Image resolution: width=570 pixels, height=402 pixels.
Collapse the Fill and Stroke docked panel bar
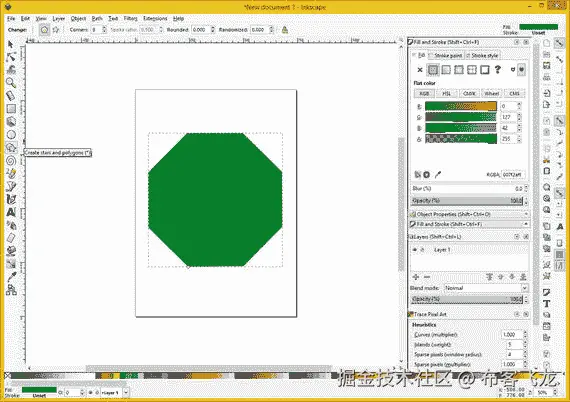[x=469, y=224]
